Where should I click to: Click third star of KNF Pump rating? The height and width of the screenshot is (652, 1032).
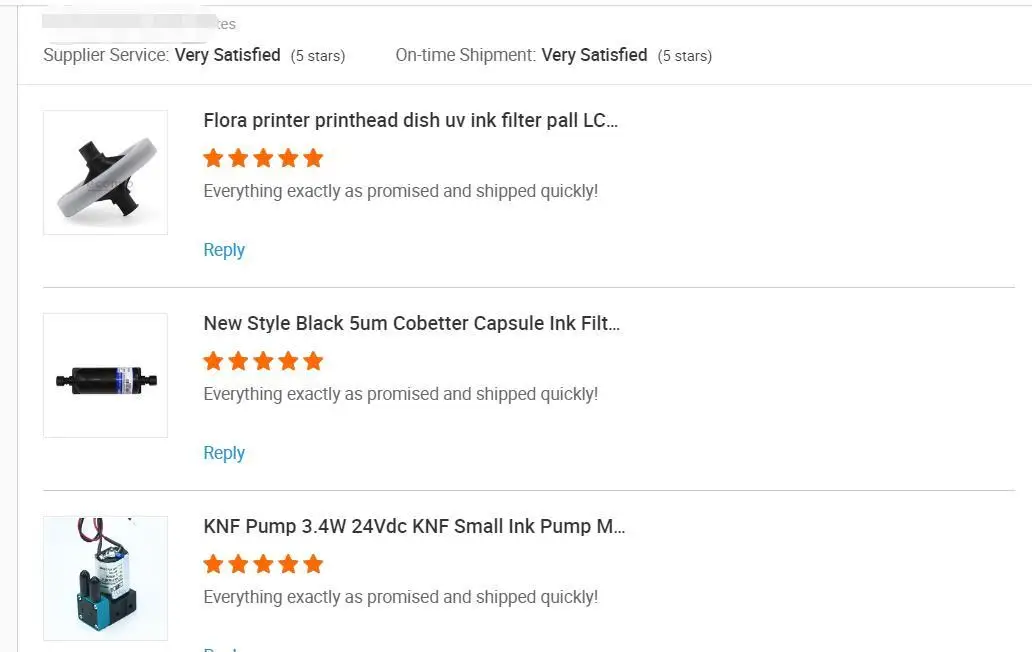click(x=263, y=564)
